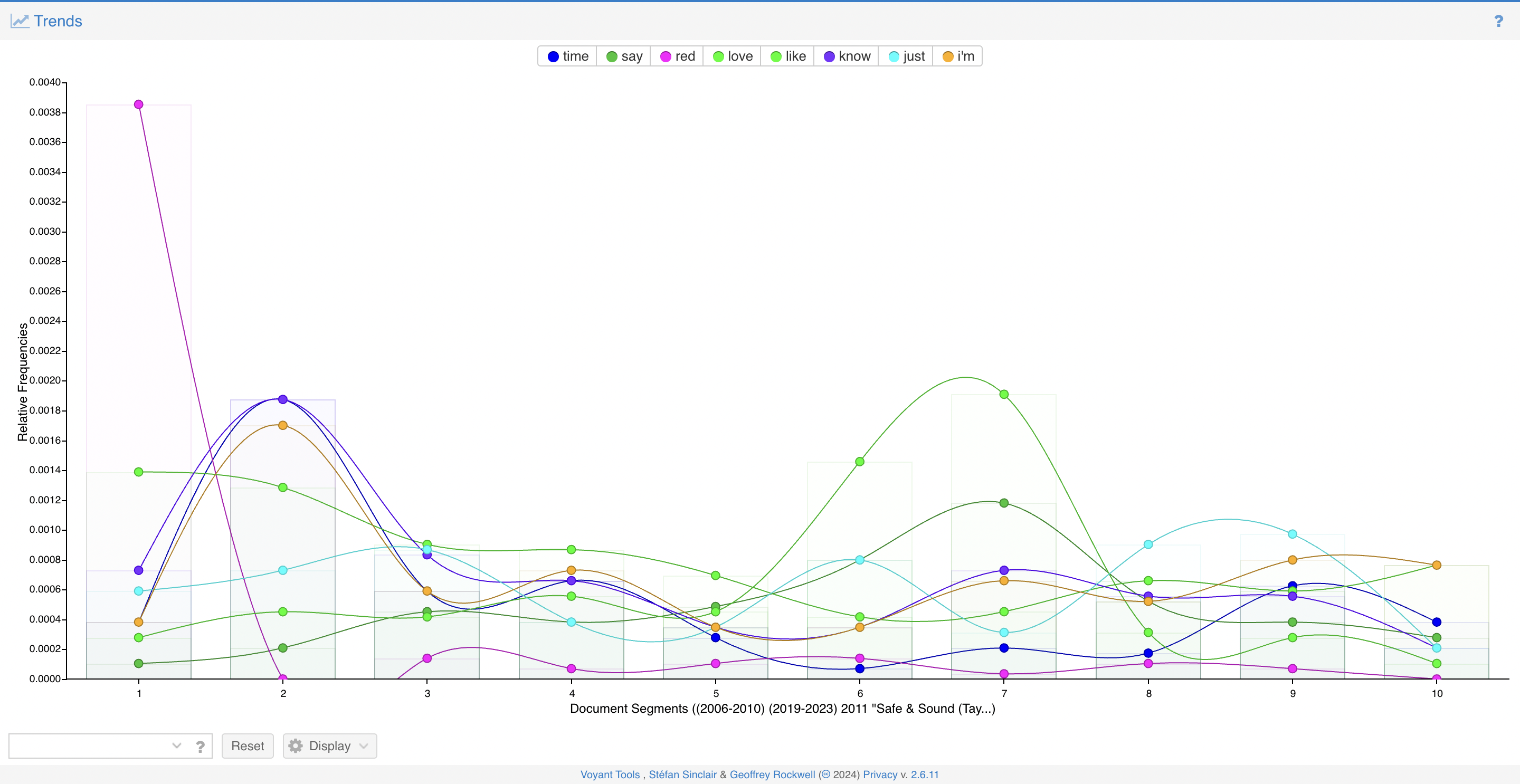Click the Reset button
The height and width of the screenshot is (784, 1520).
tap(247, 745)
